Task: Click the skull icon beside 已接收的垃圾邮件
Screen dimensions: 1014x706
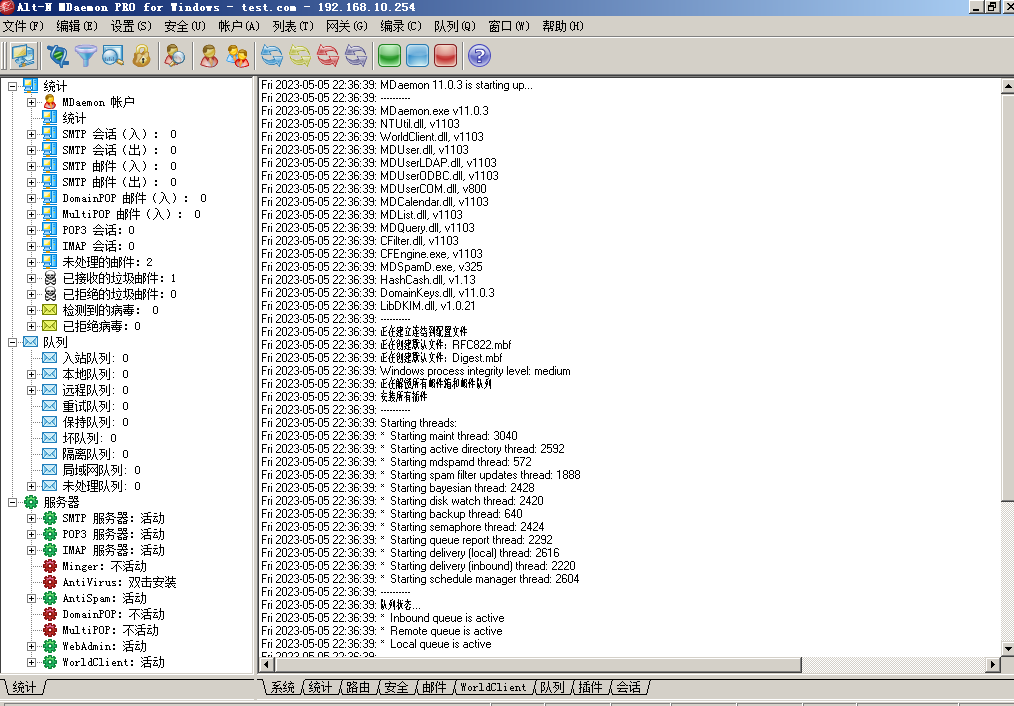Action: point(50,278)
